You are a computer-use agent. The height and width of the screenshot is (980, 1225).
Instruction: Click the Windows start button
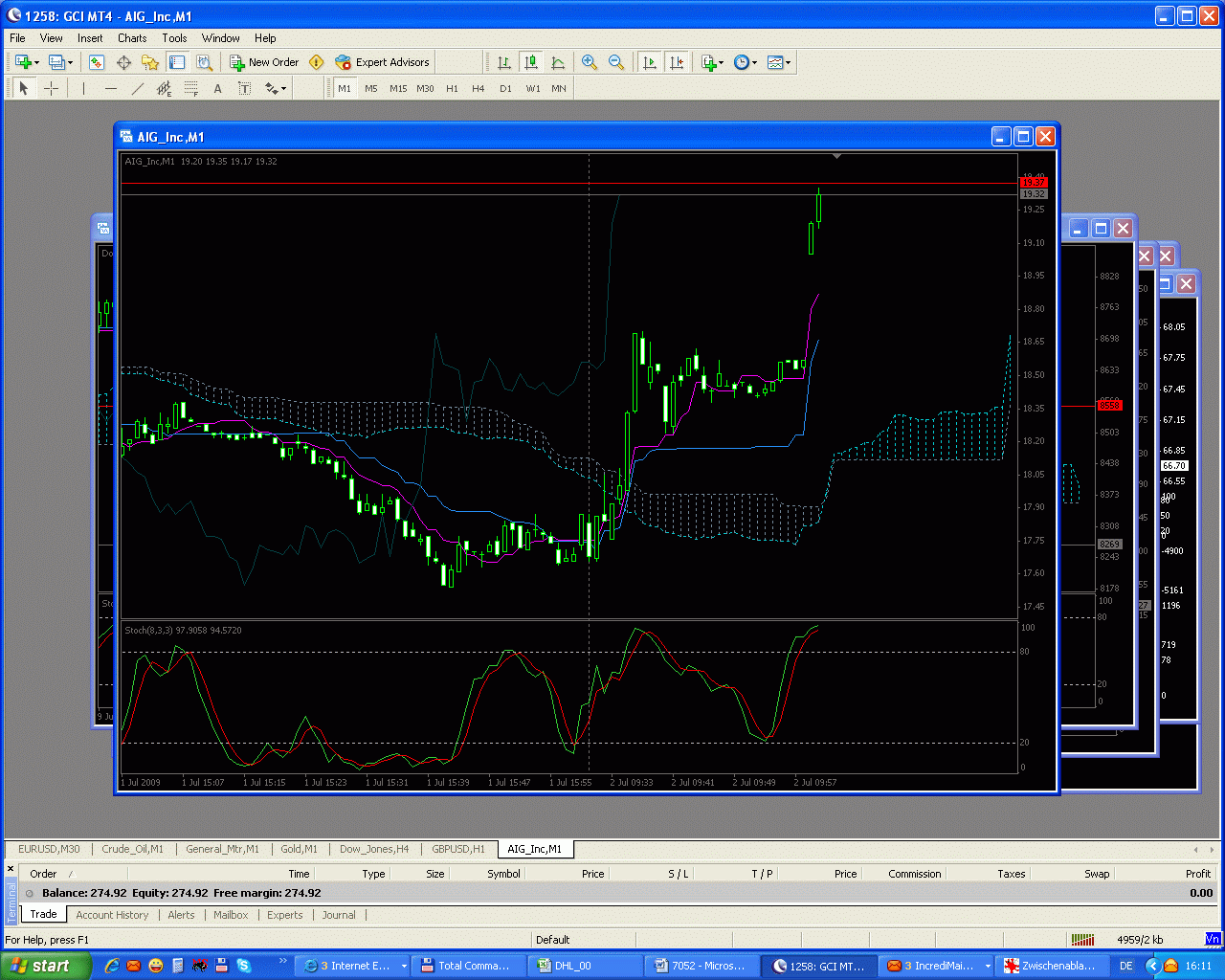click(43, 966)
